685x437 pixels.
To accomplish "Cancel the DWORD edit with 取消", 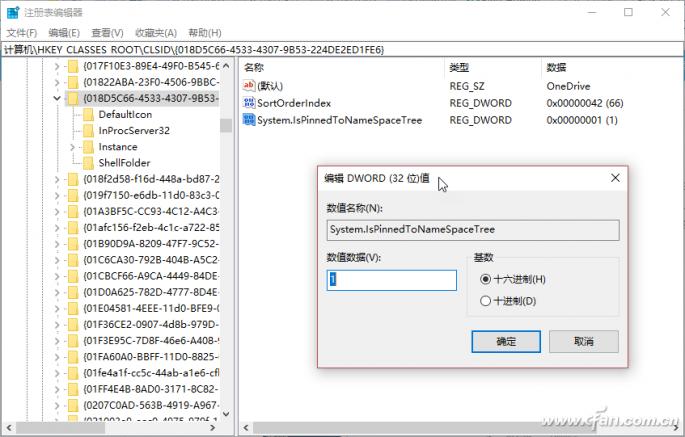I will 584,341.
